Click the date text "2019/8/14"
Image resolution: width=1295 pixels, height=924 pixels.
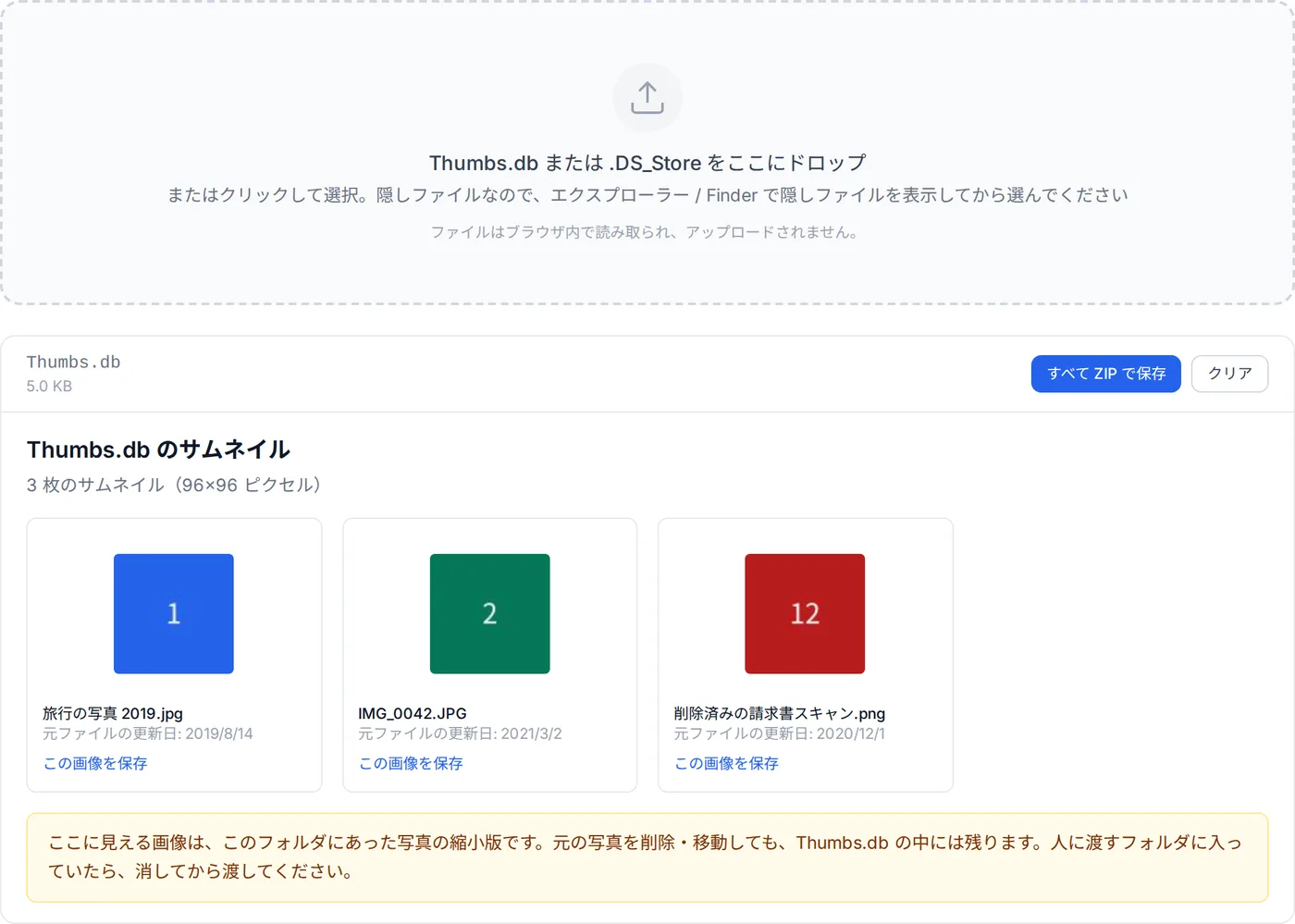click(219, 733)
